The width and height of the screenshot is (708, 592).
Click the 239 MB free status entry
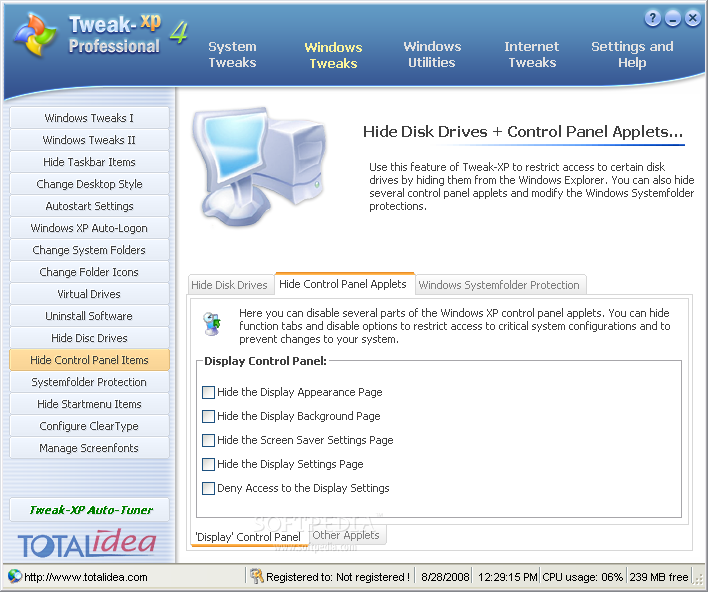(x=659, y=577)
